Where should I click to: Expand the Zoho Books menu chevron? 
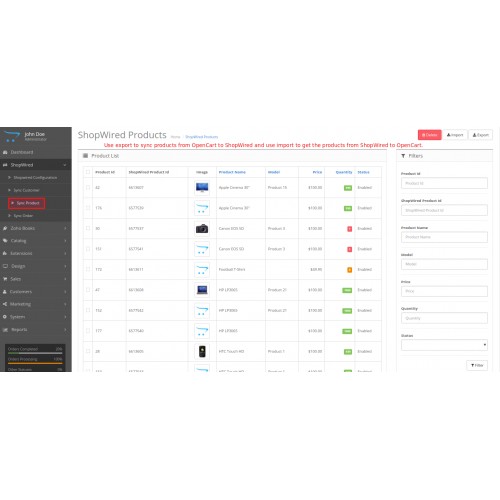(x=65, y=228)
